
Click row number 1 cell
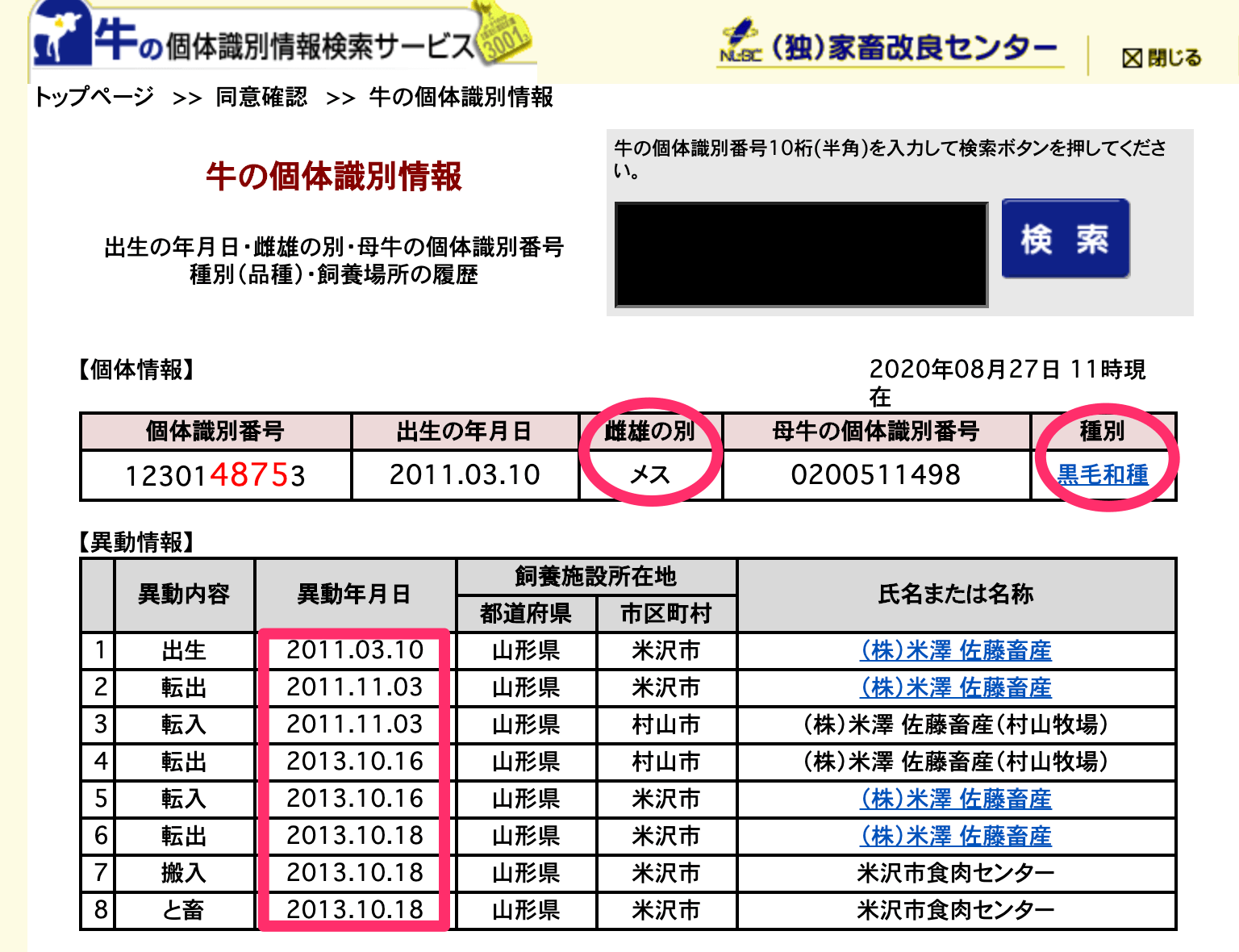pos(100,650)
